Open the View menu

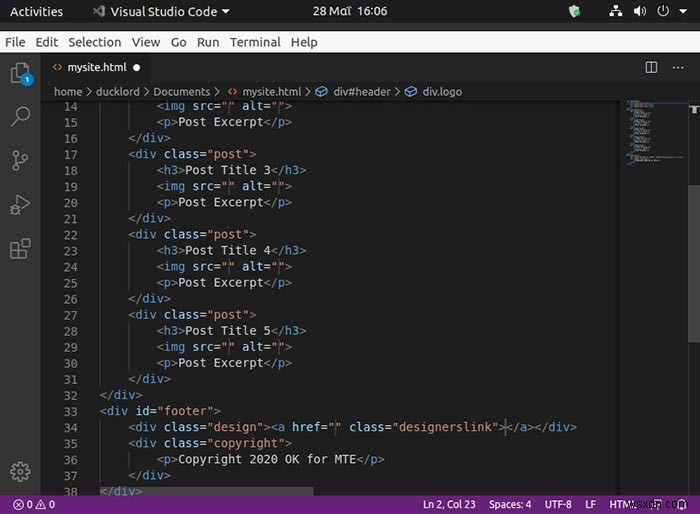point(146,42)
